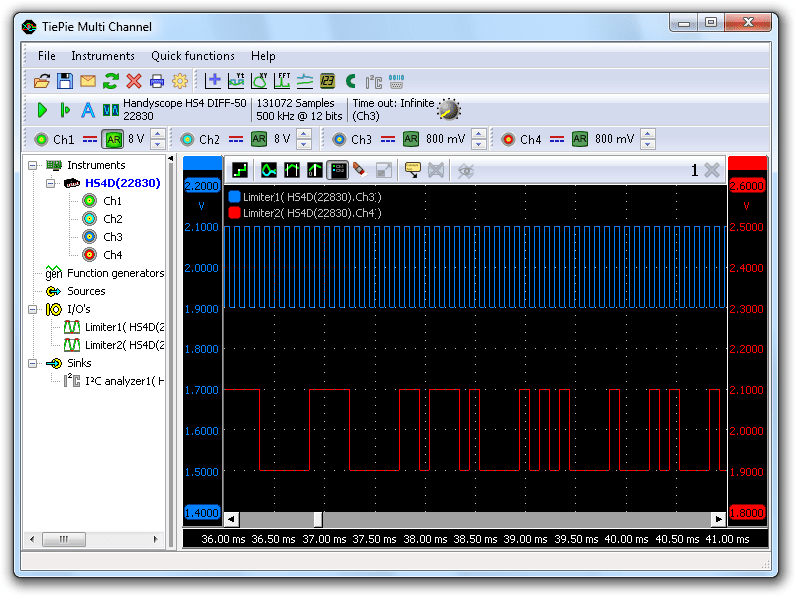Open the serial analyzer binary icon
The width and height of the screenshot is (795, 596).
[396, 82]
